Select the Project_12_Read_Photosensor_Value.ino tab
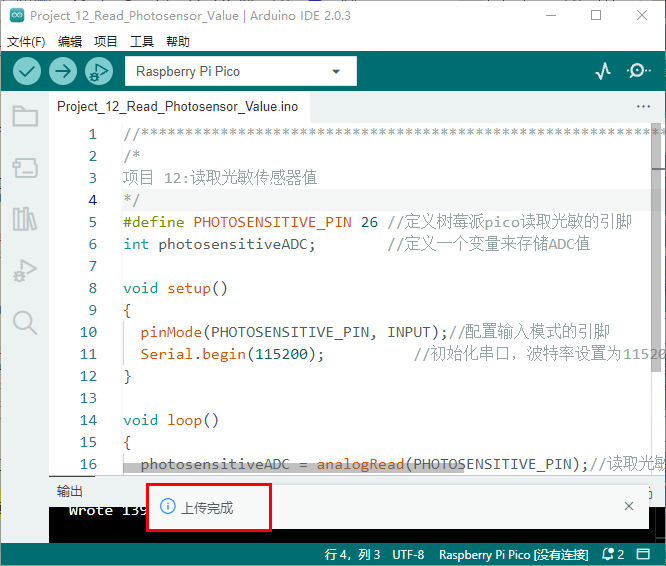666x566 pixels. [x=178, y=107]
